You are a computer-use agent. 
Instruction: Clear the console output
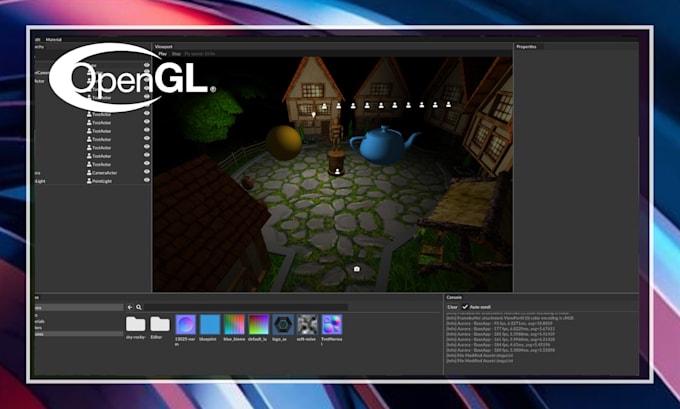(452, 307)
